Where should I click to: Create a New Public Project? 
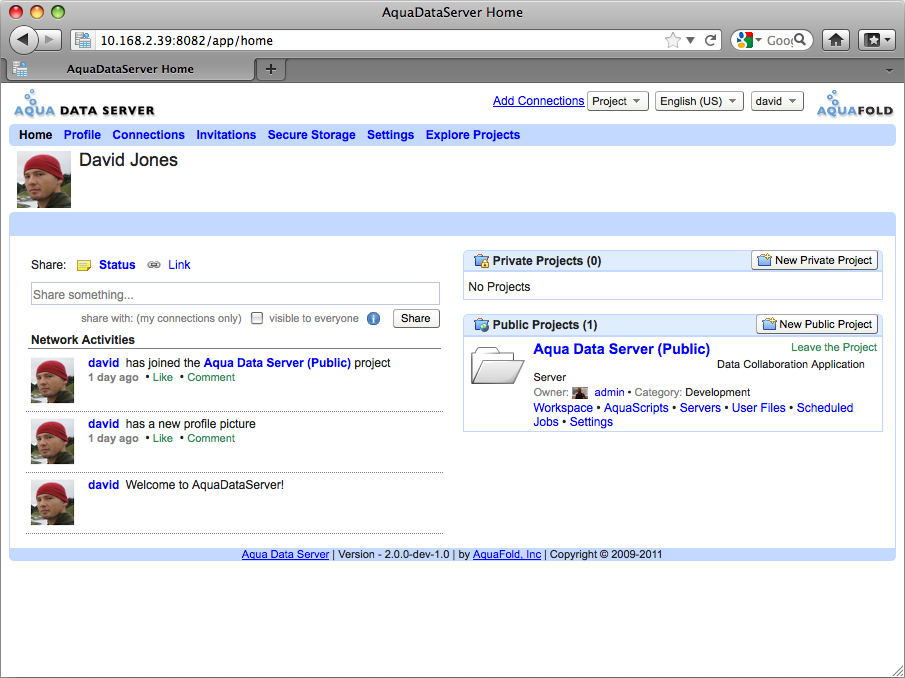click(817, 324)
